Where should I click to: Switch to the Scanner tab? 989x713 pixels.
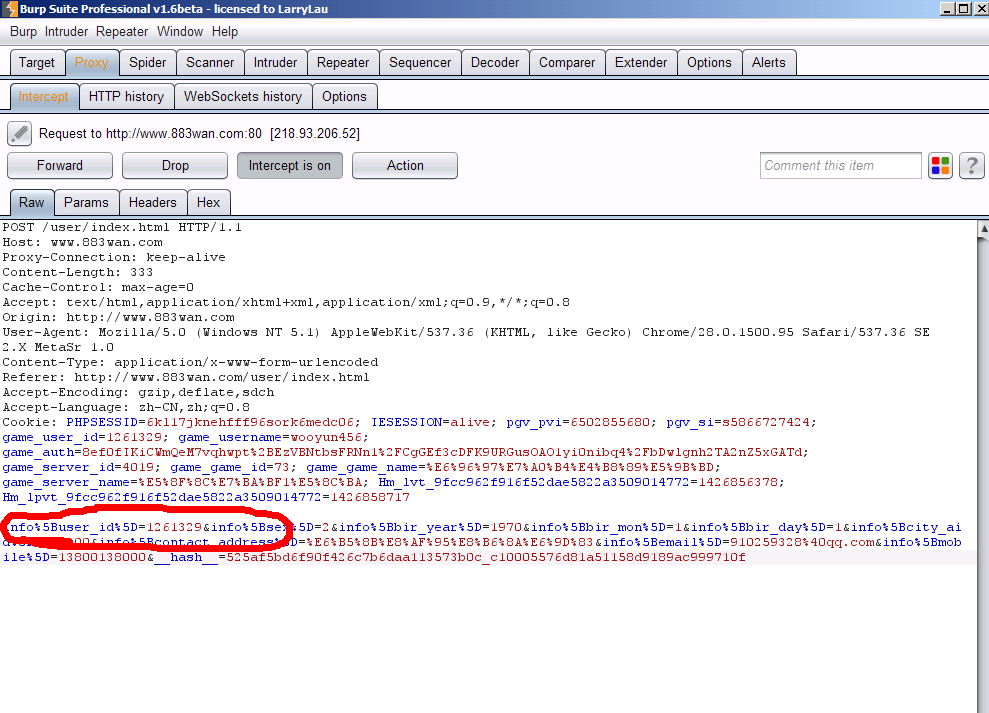210,62
